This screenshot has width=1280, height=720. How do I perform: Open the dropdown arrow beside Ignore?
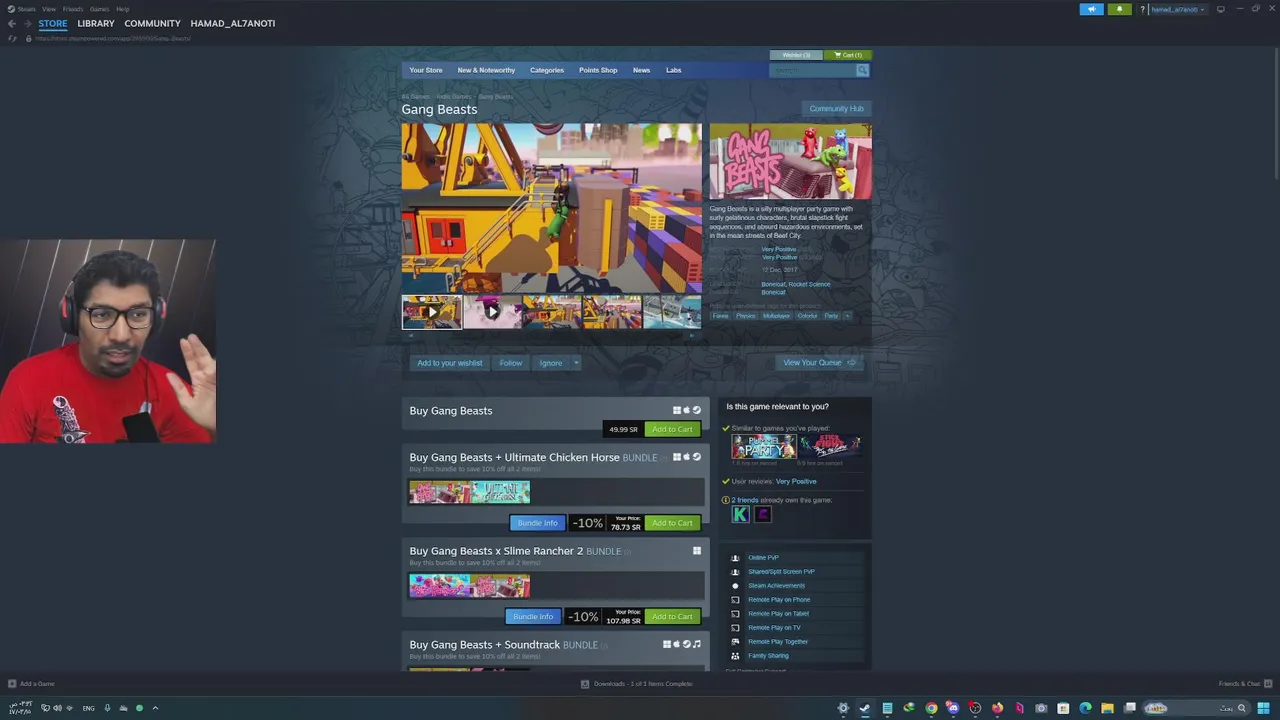click(575, 363)
